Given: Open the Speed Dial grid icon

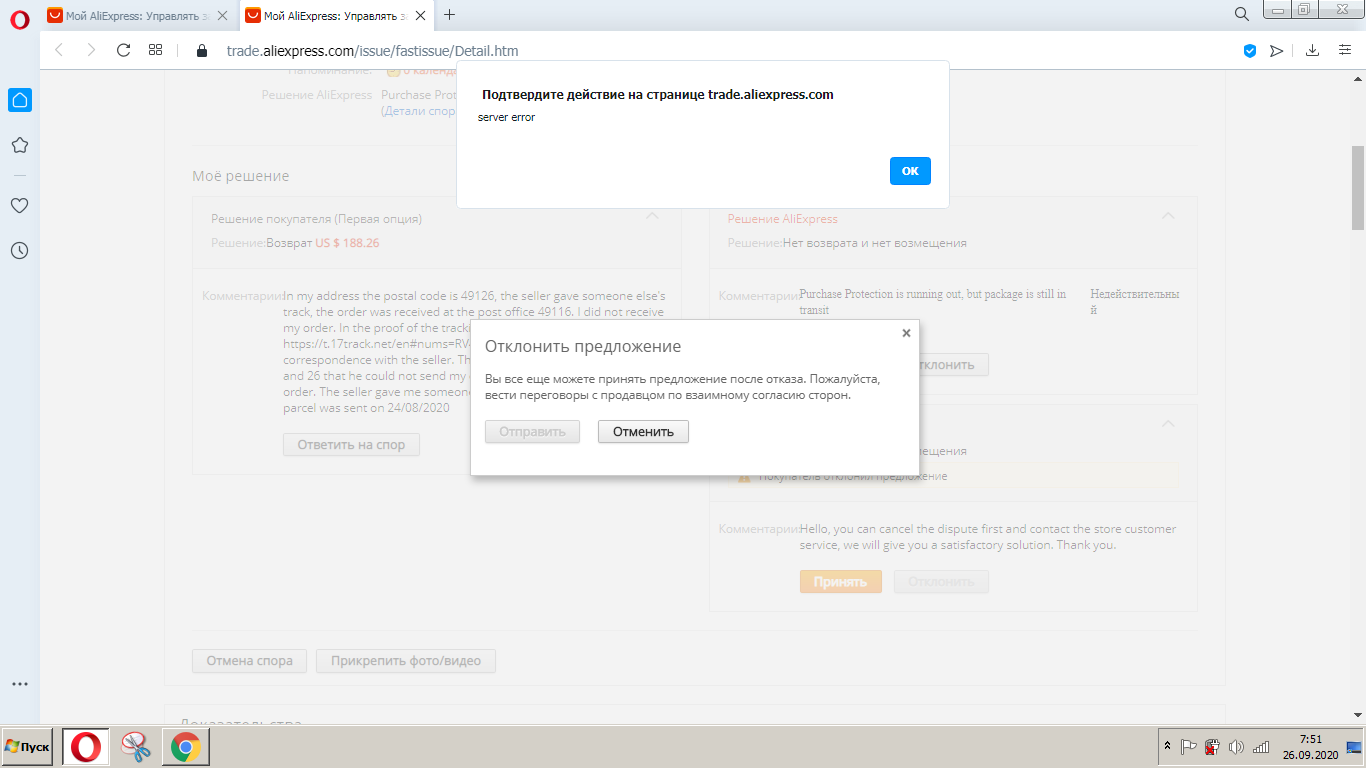Looking at the screenshot, I should pyautogui.click(x=155, y=50).
